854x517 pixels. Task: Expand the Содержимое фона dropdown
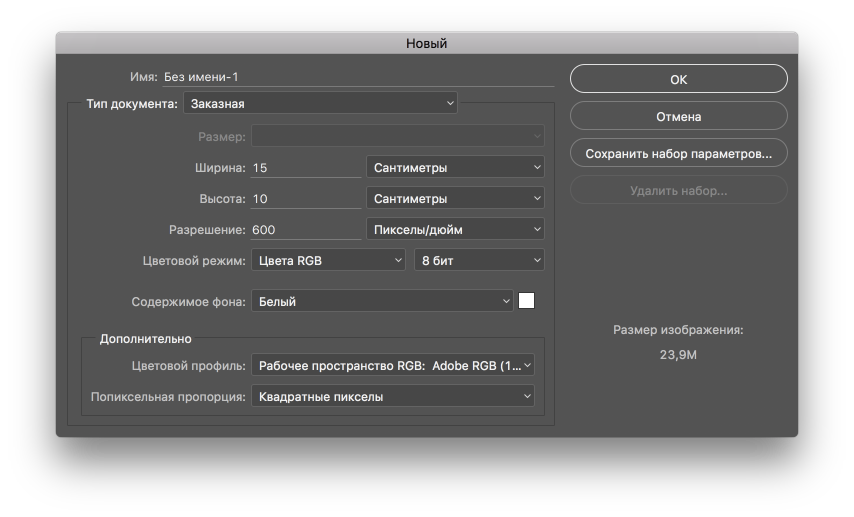click(x=381, y=301)
